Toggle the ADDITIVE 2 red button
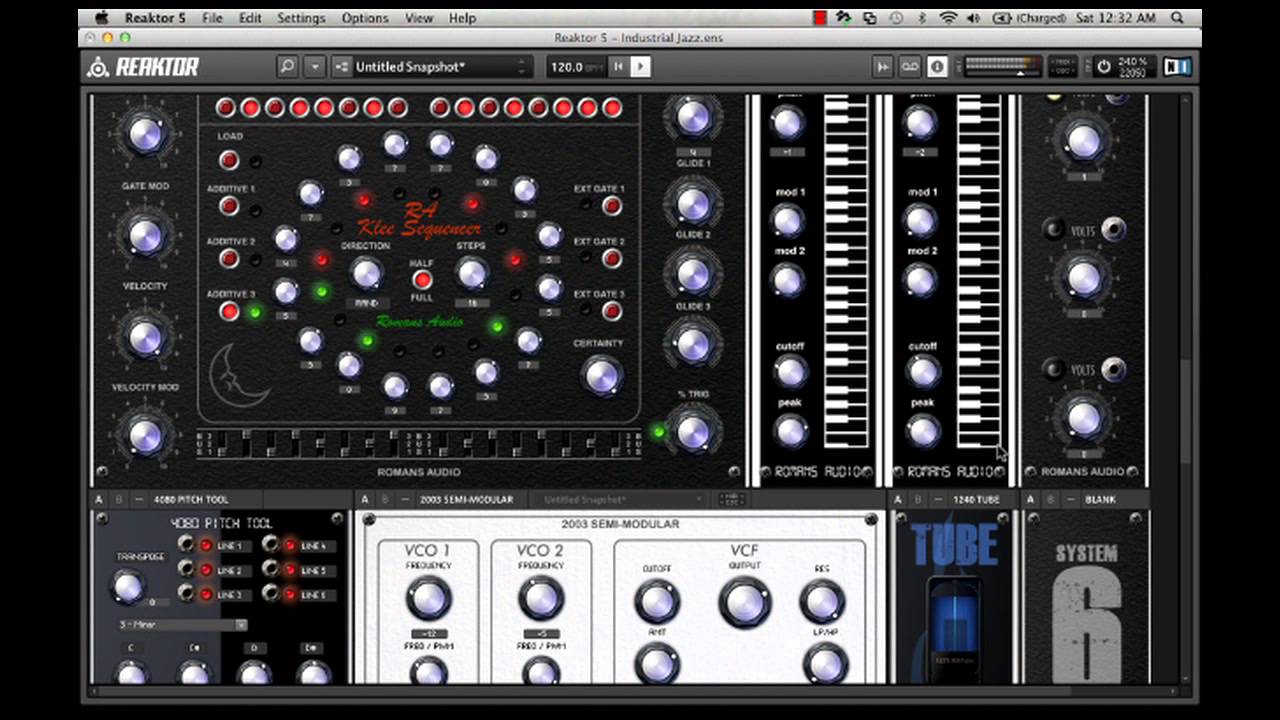 229,258
